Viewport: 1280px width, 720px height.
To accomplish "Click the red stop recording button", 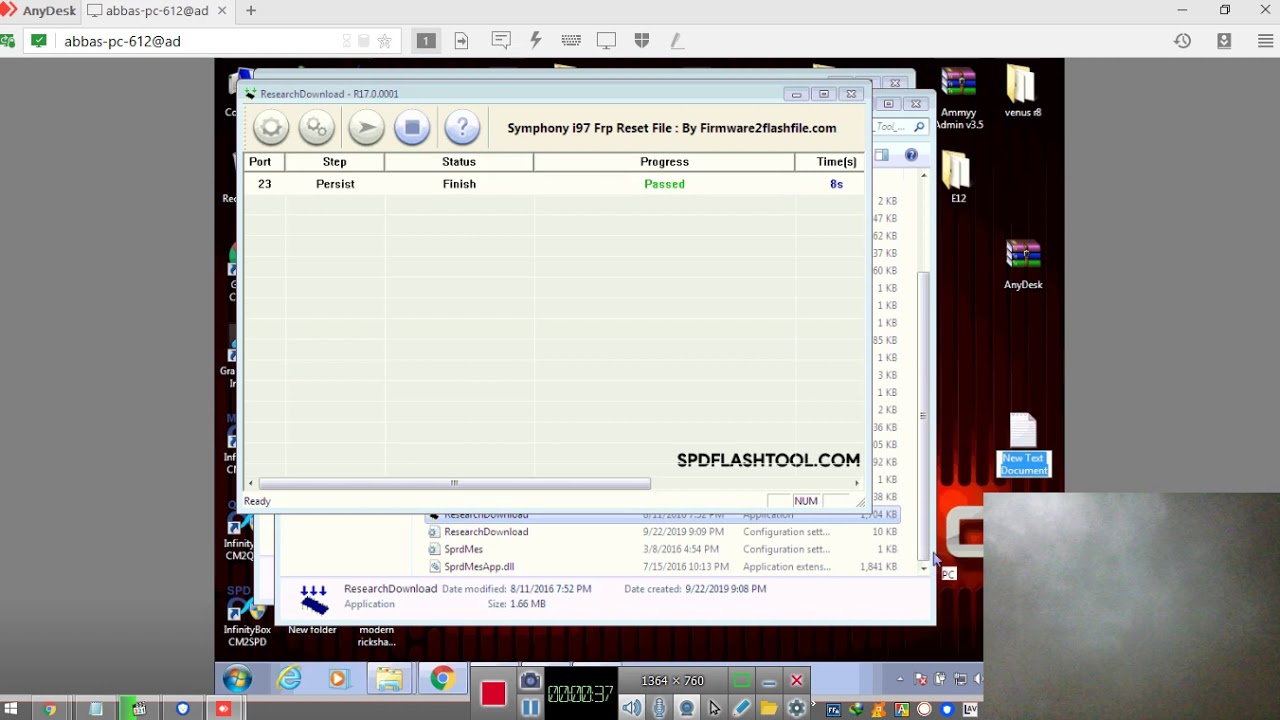I will tap(493, 693).
